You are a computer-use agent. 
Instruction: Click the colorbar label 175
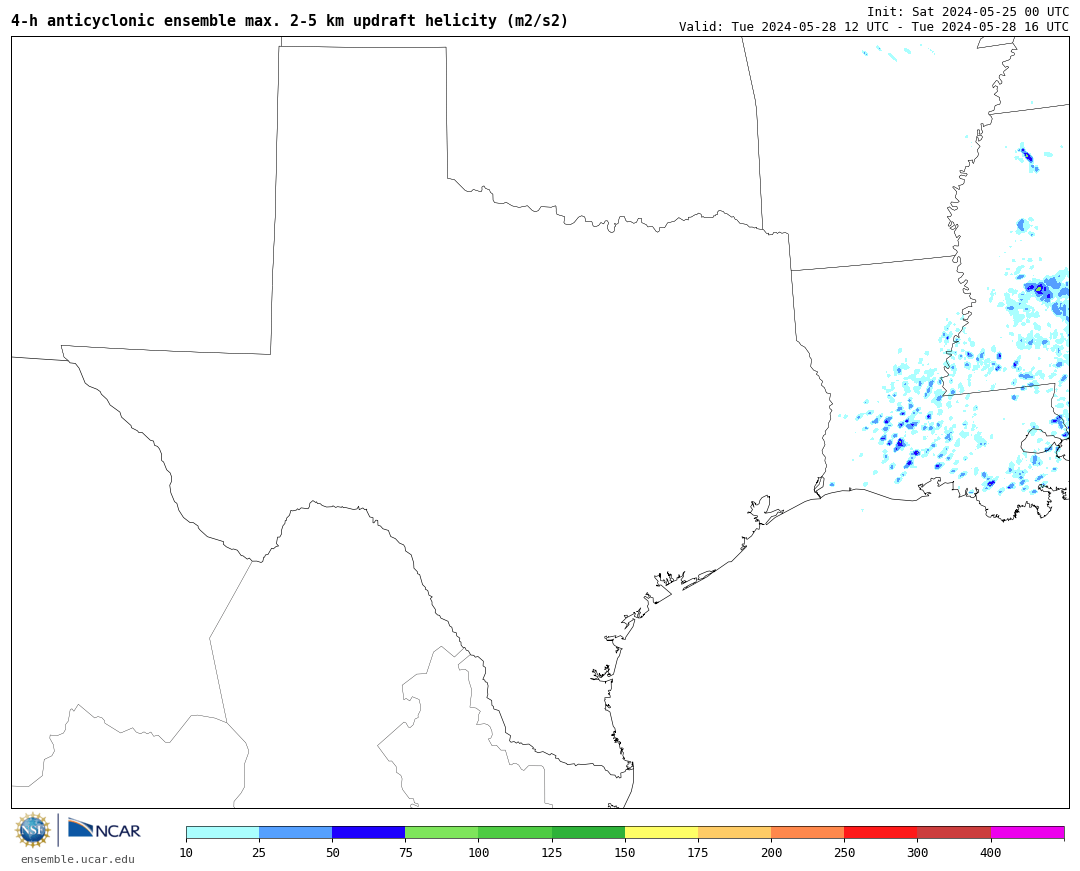(698, 852)
